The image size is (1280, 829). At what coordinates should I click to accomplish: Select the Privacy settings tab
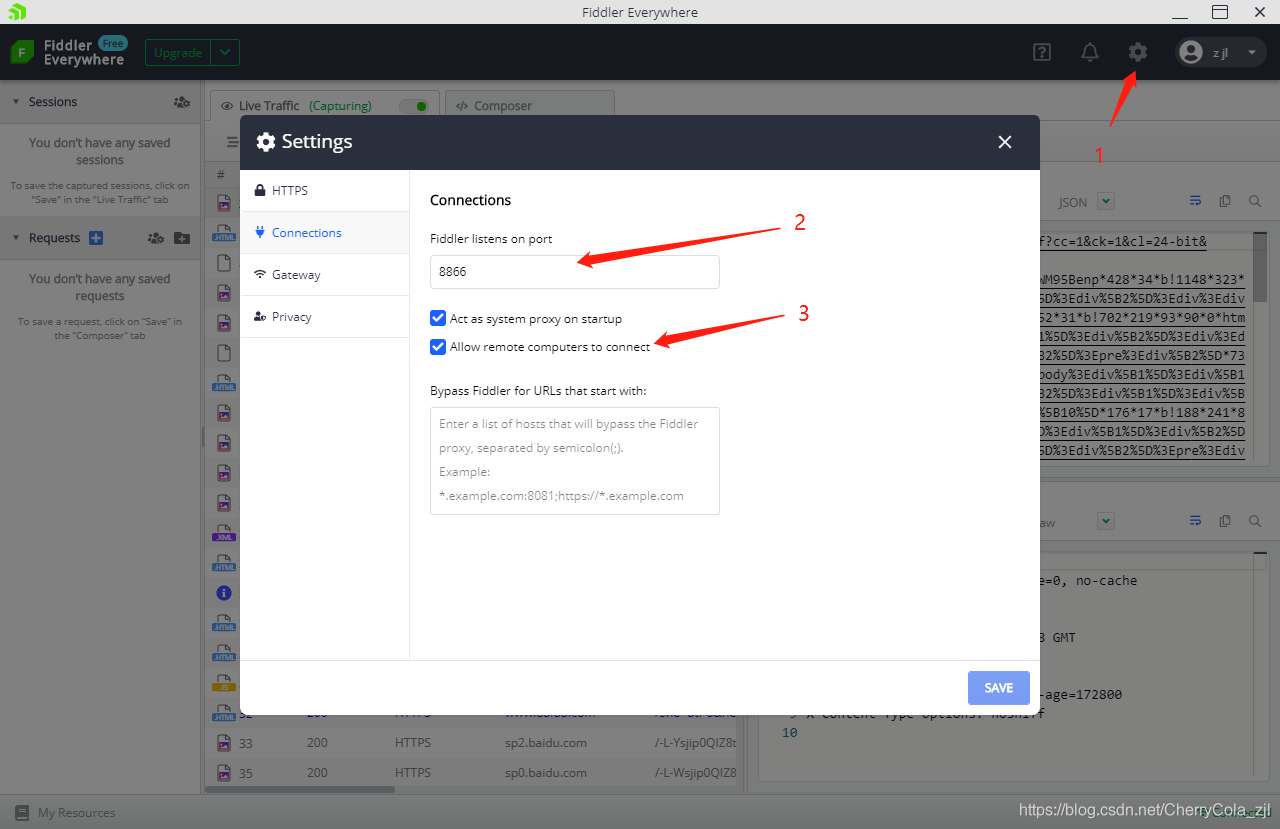tap(325, 316)
